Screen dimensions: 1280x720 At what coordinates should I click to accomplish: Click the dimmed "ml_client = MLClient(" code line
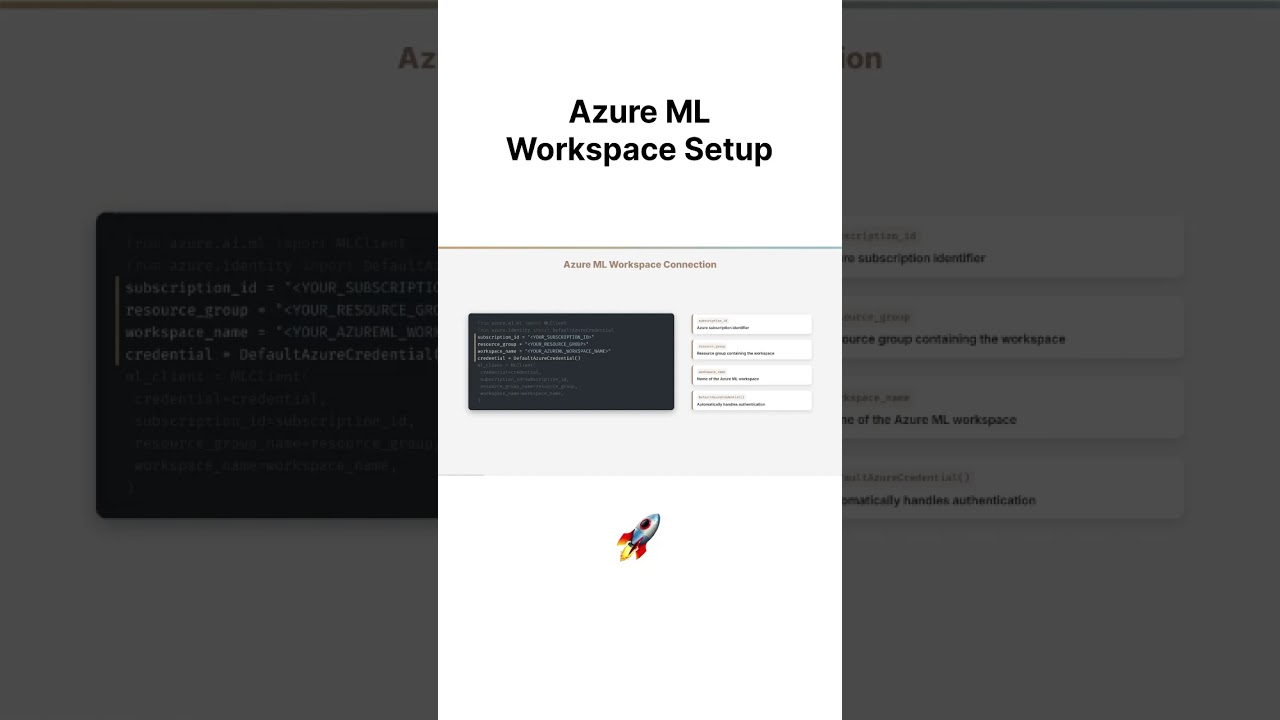coord(506,365)
